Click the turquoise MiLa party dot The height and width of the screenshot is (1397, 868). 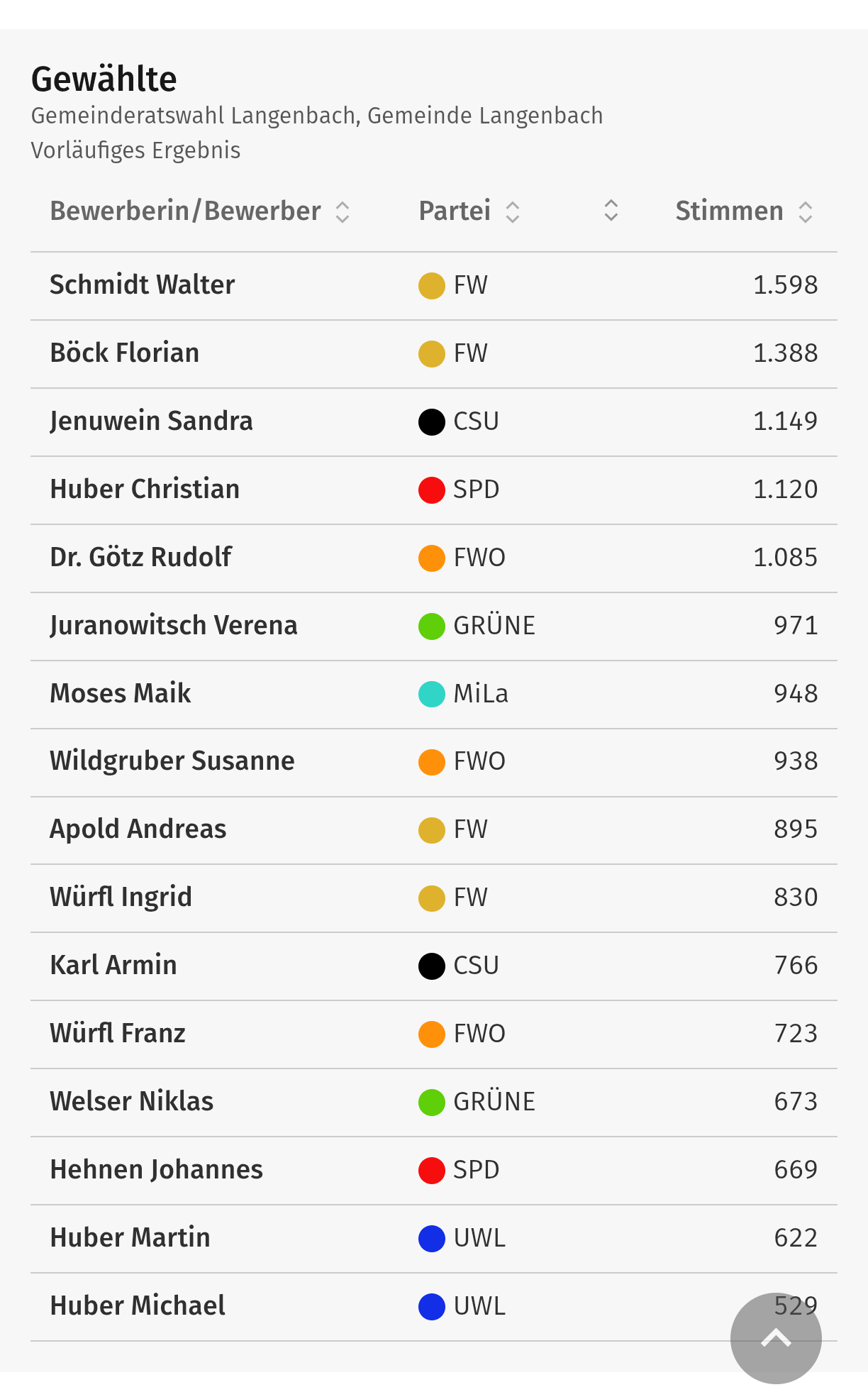(x=431, y=694)
